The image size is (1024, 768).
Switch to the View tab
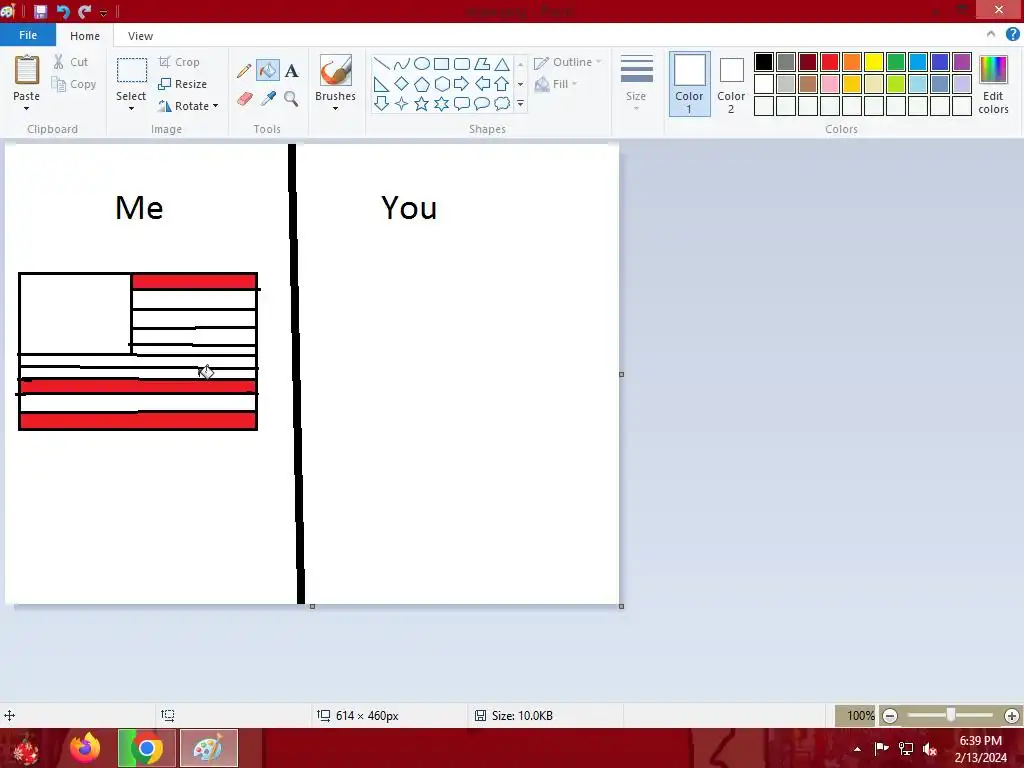click(x=140, y=36)
